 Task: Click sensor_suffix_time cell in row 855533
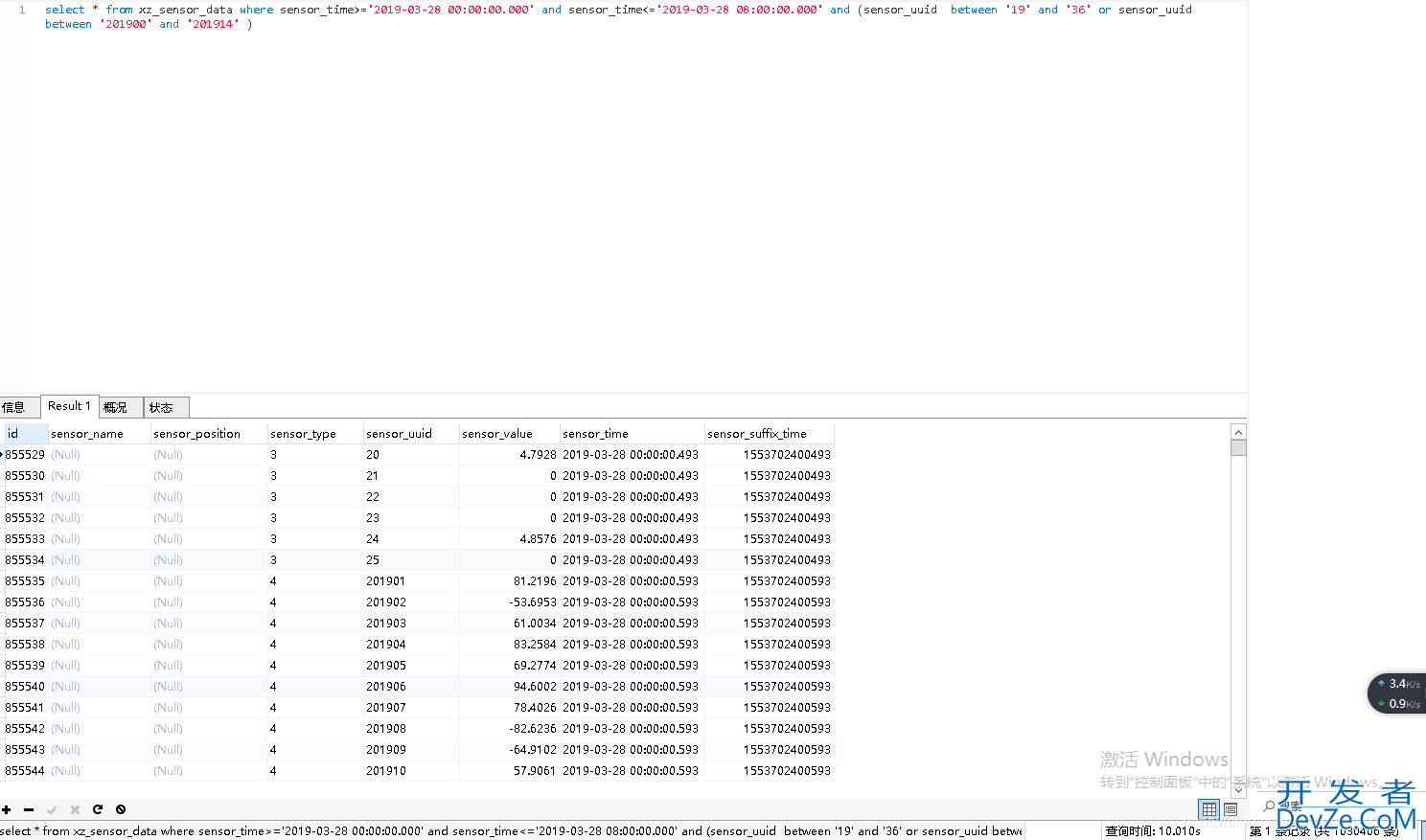(770, 538)
